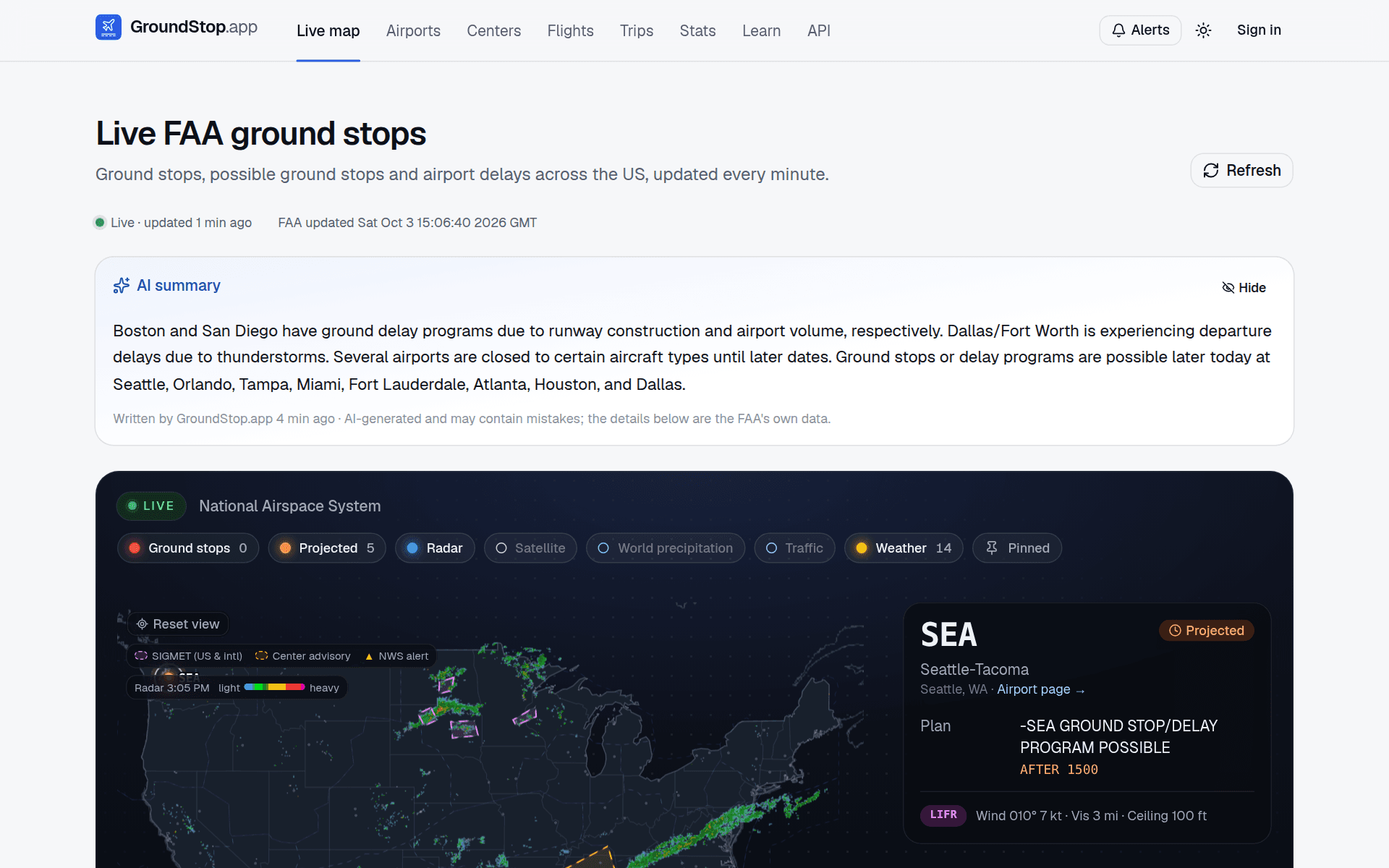Screen dimensions: 1389x868
Task: Enable World precipitation layer
Action: point(666,548)
